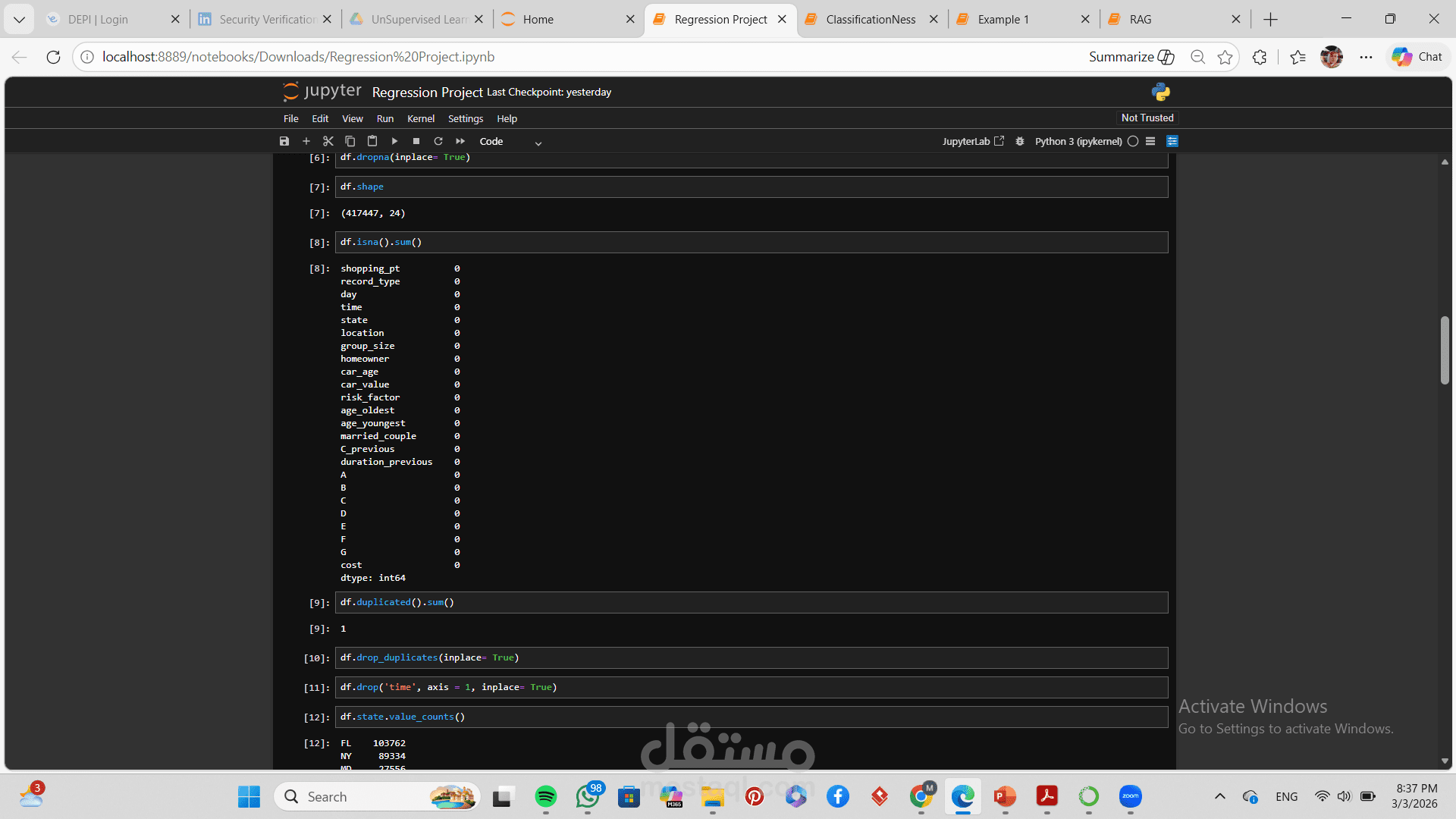Save the notebook with the disk icon
The image size is (1456, 819).
(284, 141)
